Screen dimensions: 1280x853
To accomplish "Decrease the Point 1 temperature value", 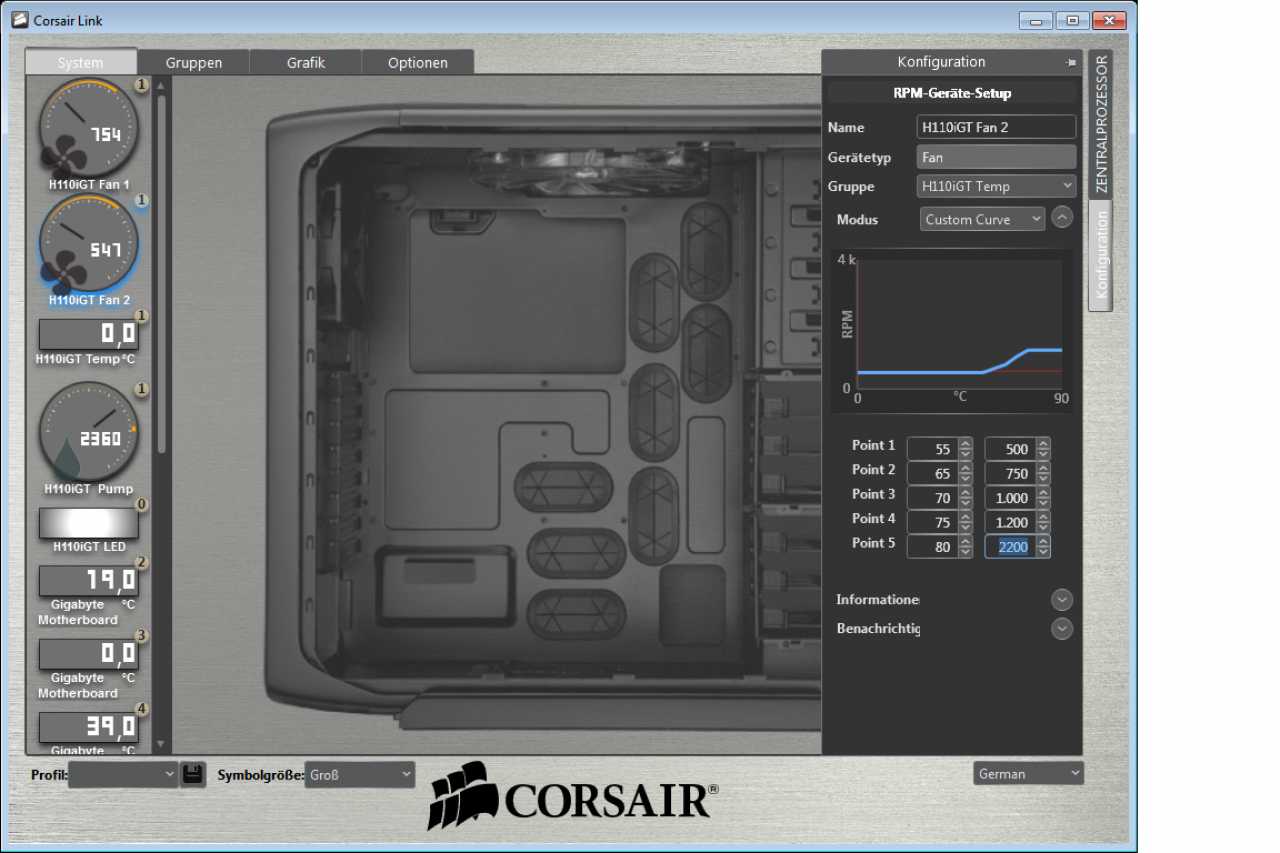I will click(965, 454).
